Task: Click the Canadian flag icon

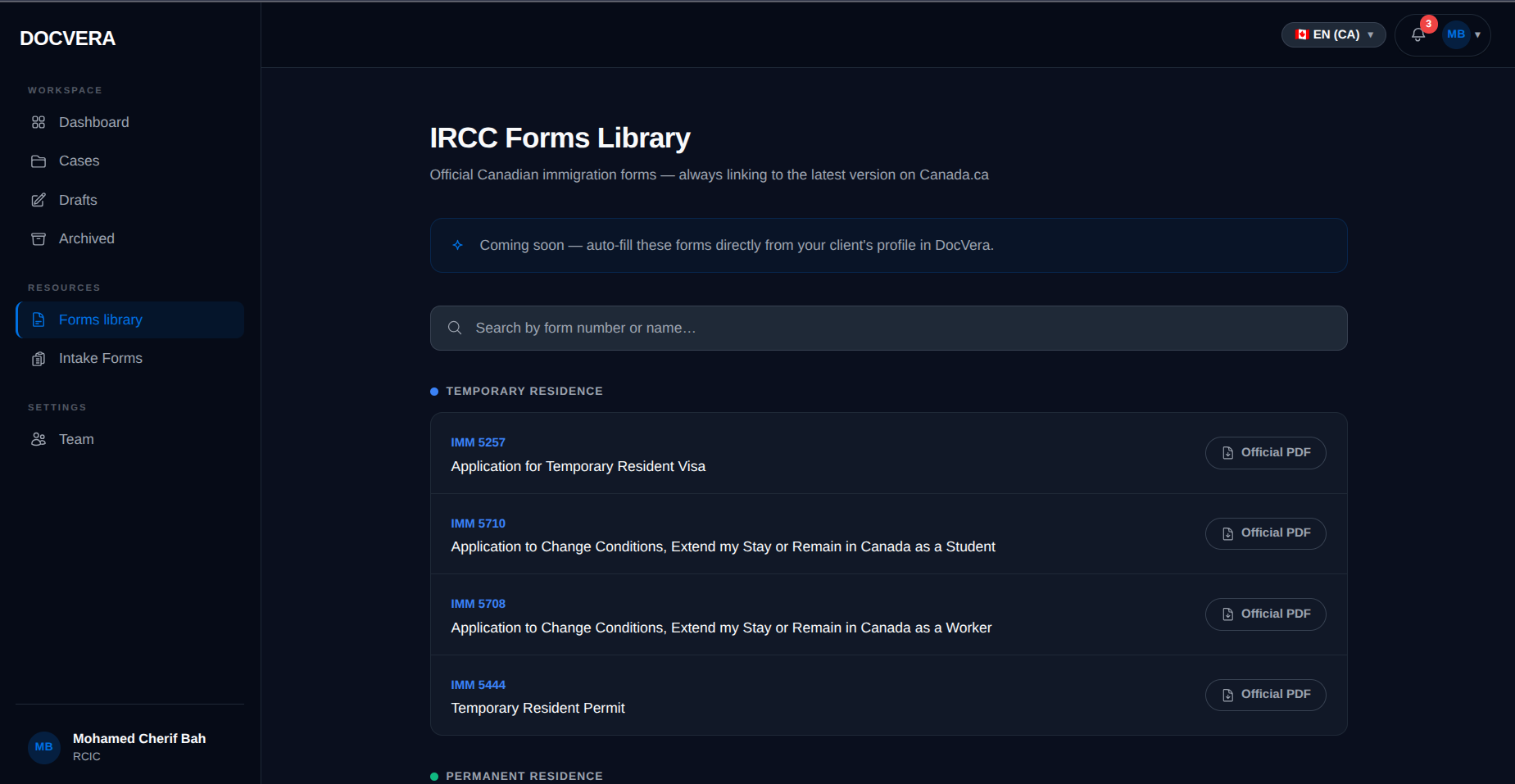Action: click(x=1301, y=34)
